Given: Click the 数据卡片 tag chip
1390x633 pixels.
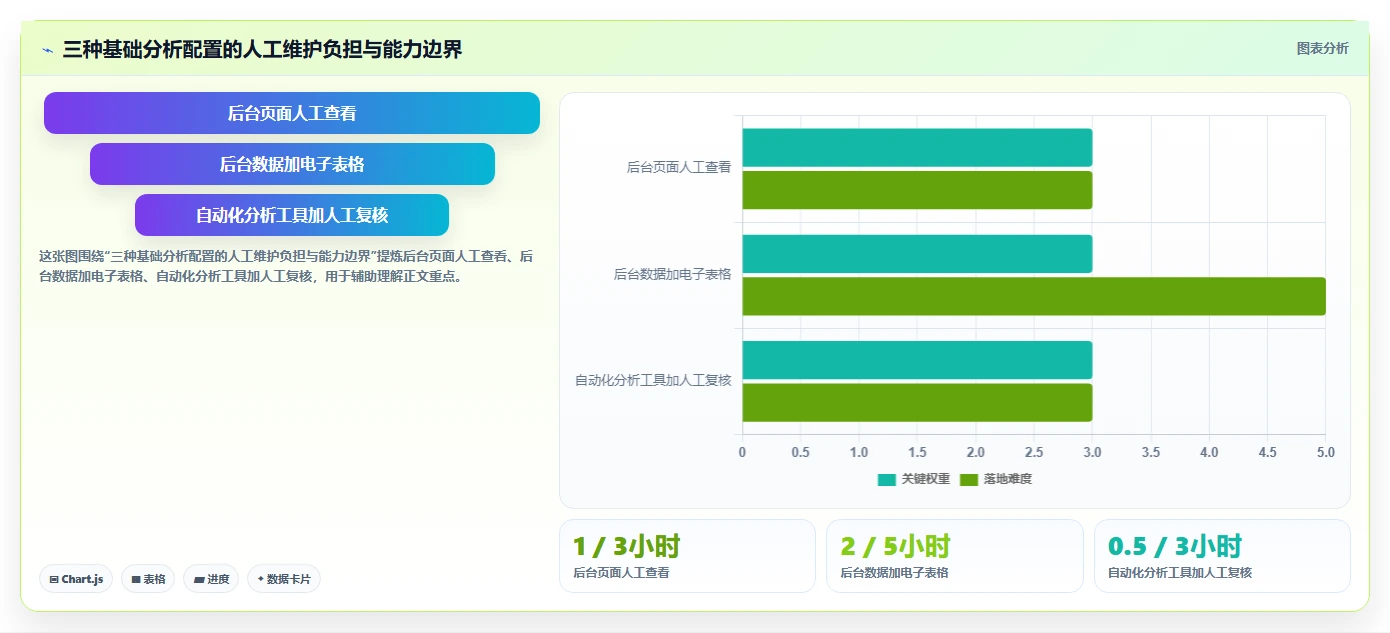Looking at the screenshot, I should point(284,579).
